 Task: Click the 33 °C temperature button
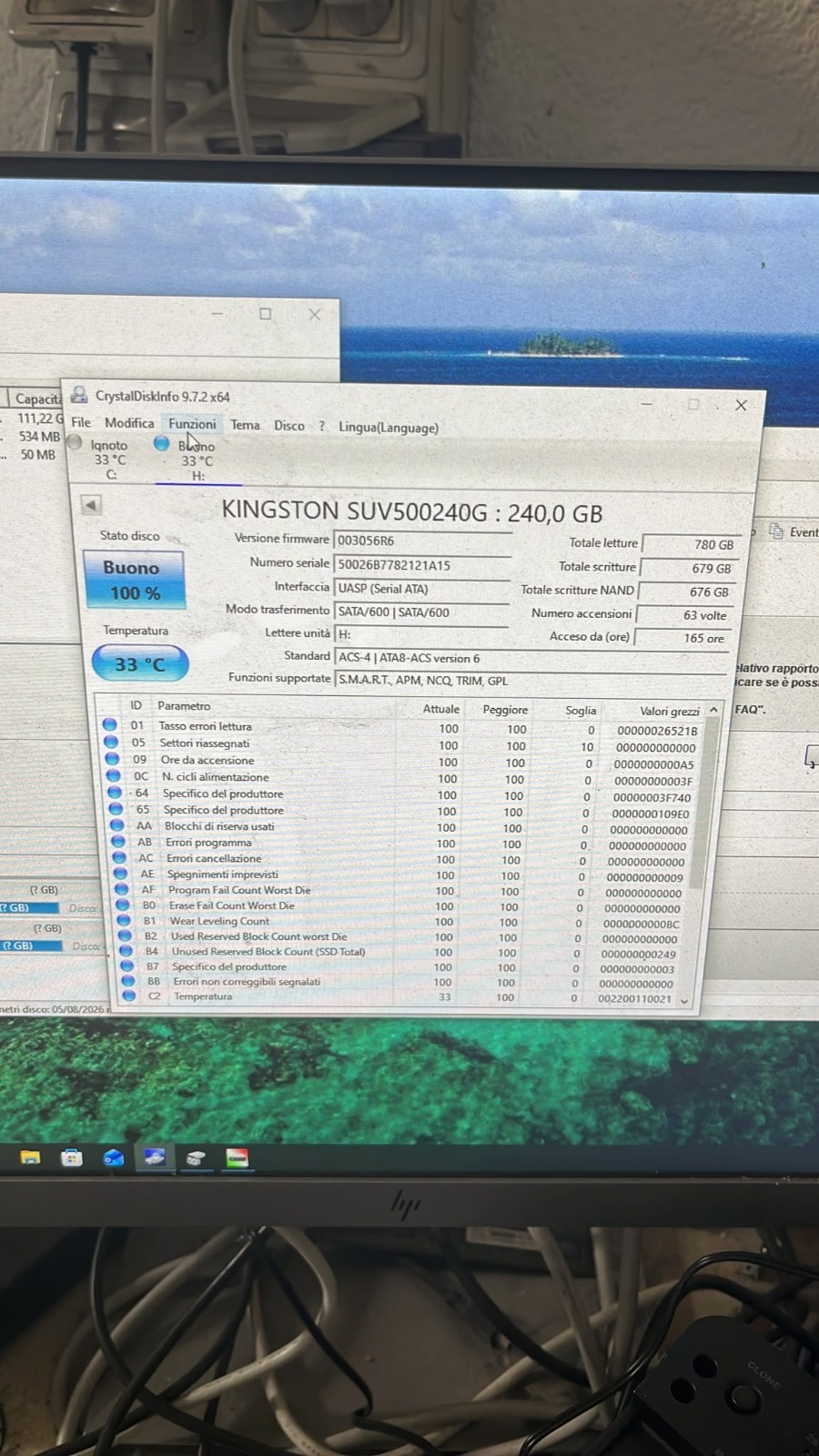(140, 664)
